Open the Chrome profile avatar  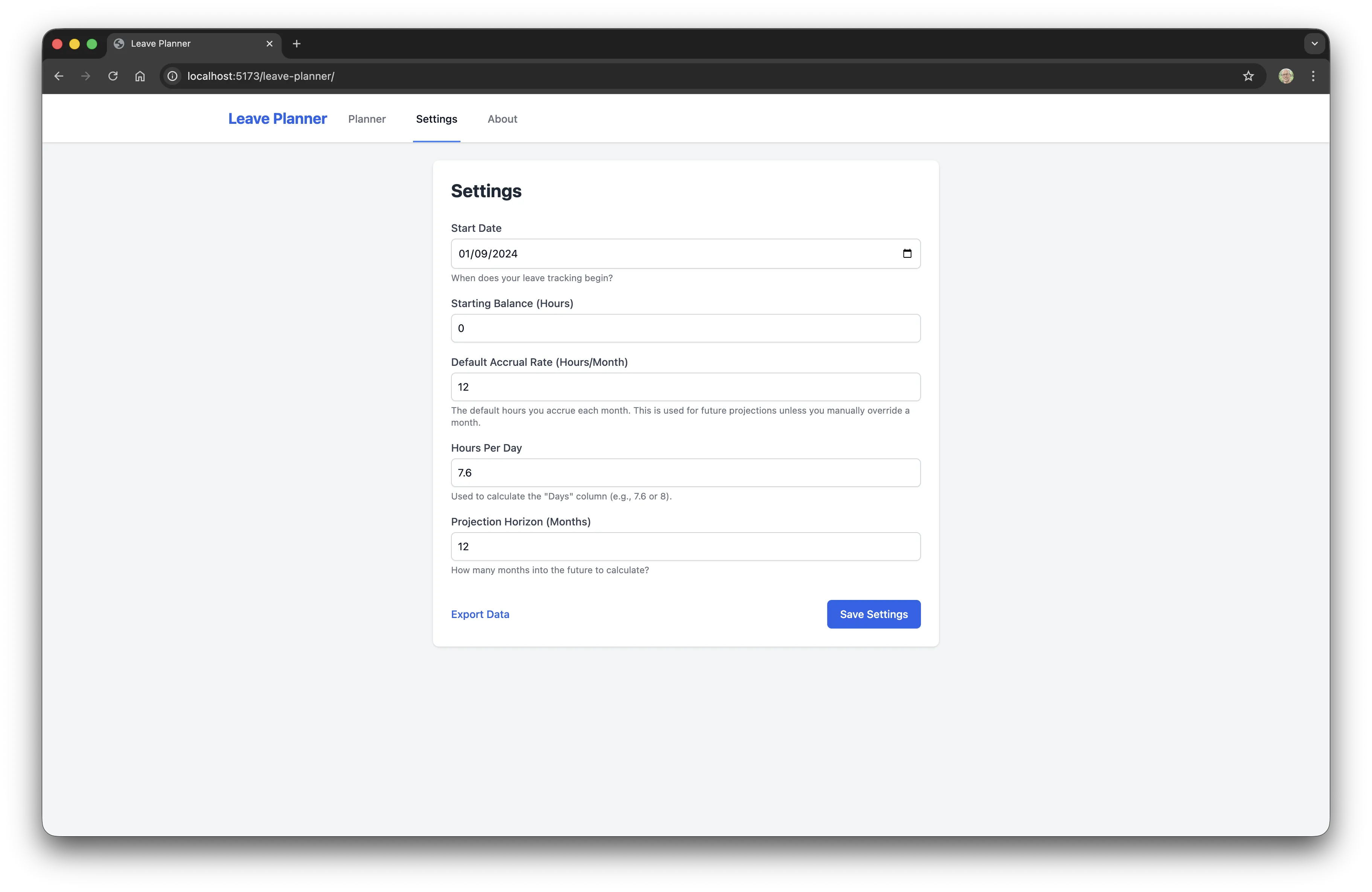point(1285,76)
